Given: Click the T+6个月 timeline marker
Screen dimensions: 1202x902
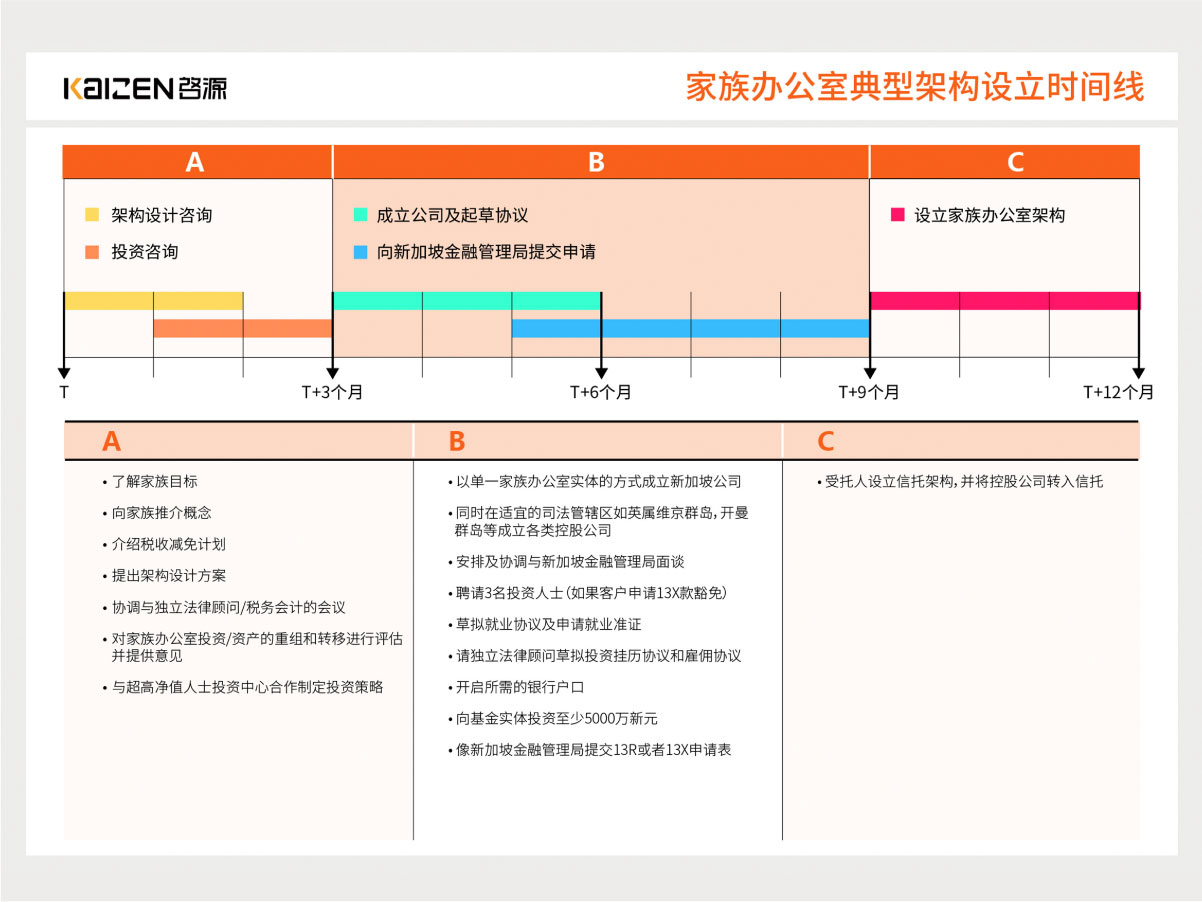Looking at the screenshot, I should point(600,392).
